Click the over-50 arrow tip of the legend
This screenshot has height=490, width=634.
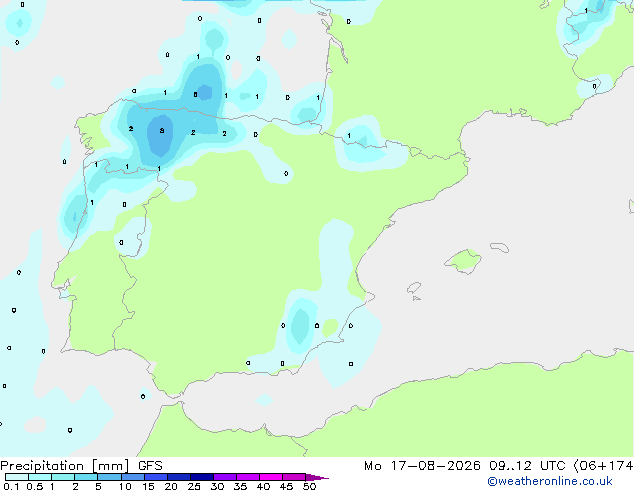pos(317,477)
